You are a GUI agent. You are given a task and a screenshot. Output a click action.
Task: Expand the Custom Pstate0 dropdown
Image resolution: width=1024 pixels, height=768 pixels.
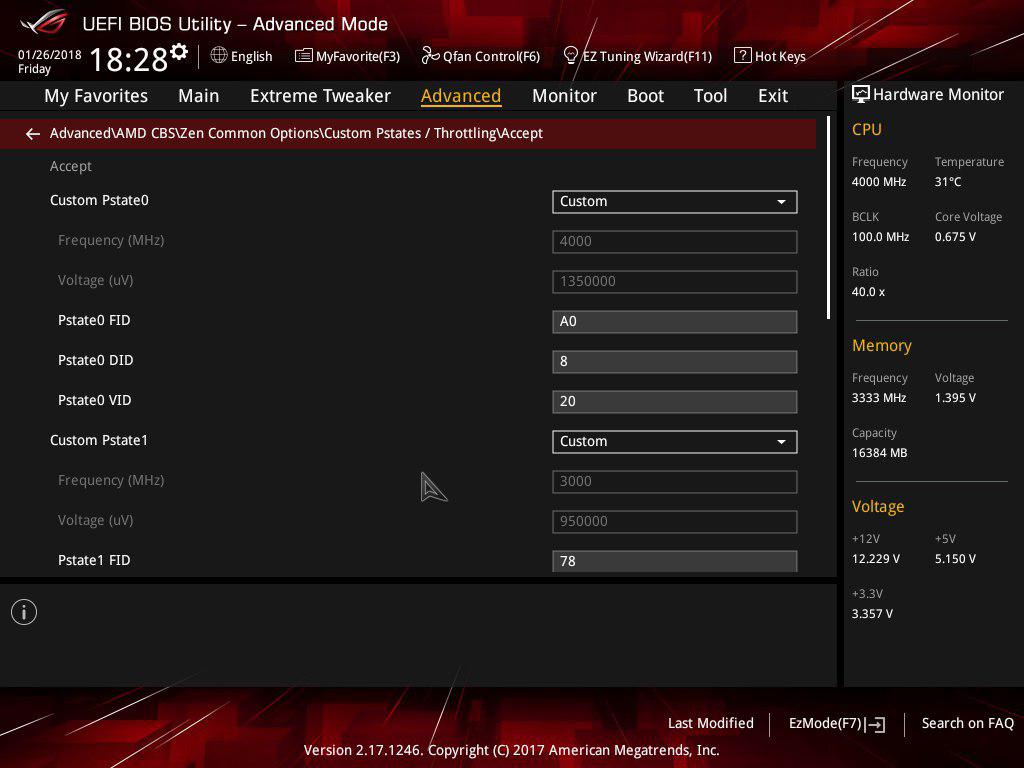pos(675,202)
